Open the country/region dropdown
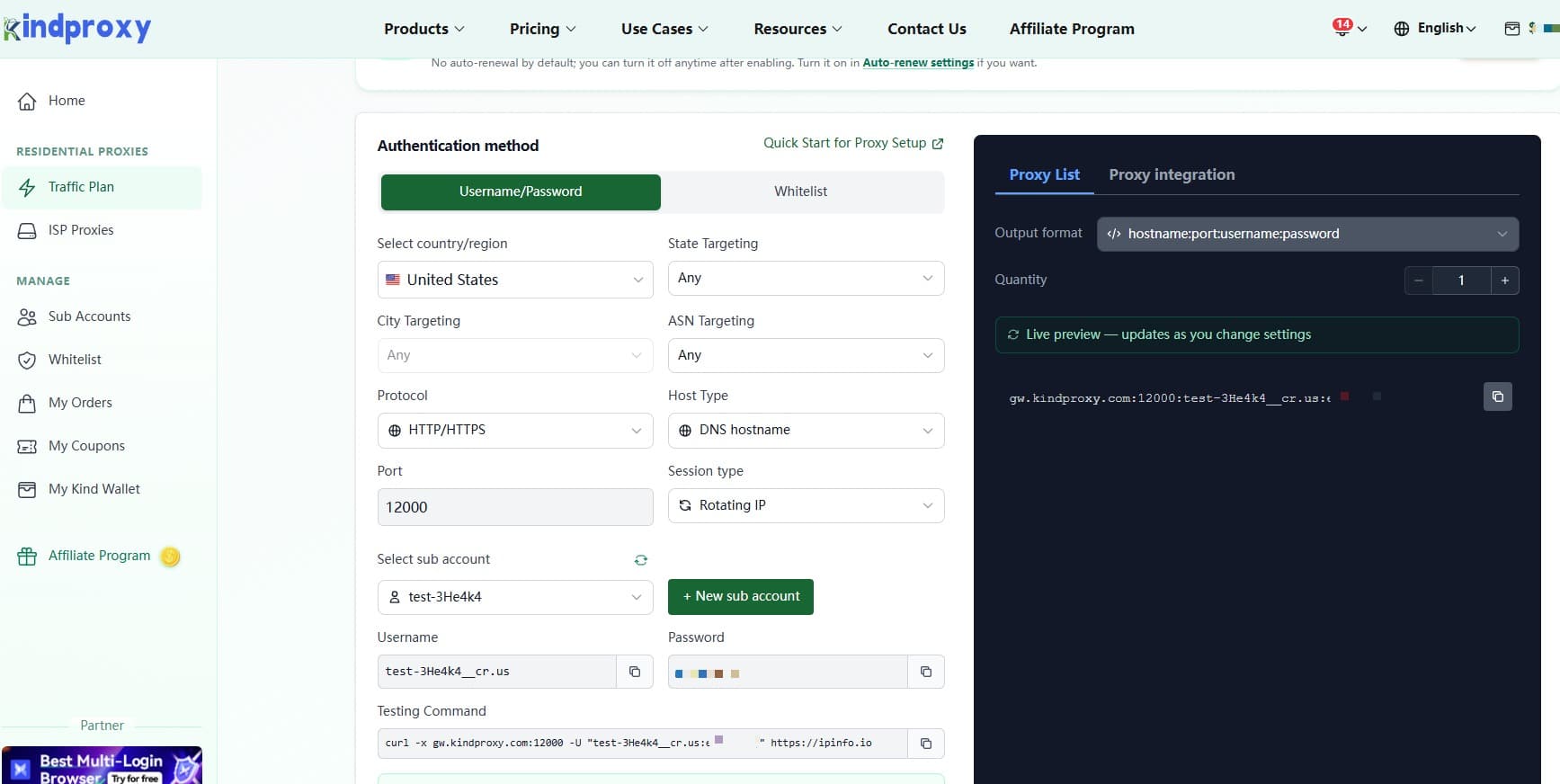The height and width of the screenshot is (784, 1560). point(515,280)
